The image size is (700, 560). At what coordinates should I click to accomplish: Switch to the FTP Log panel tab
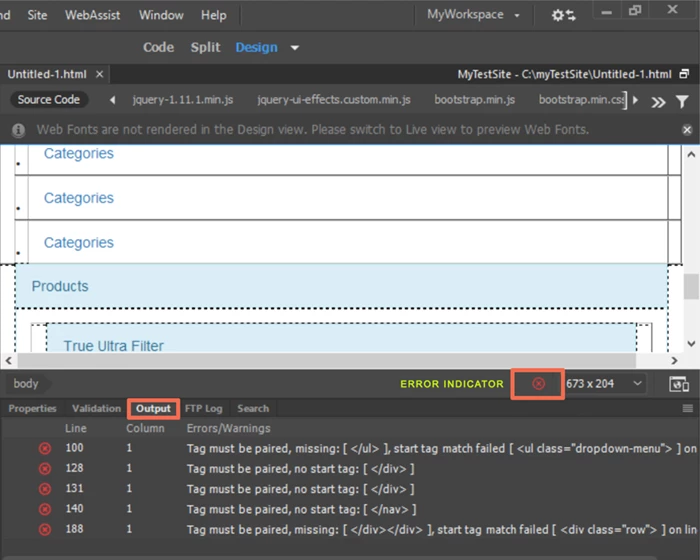(204, 409)
